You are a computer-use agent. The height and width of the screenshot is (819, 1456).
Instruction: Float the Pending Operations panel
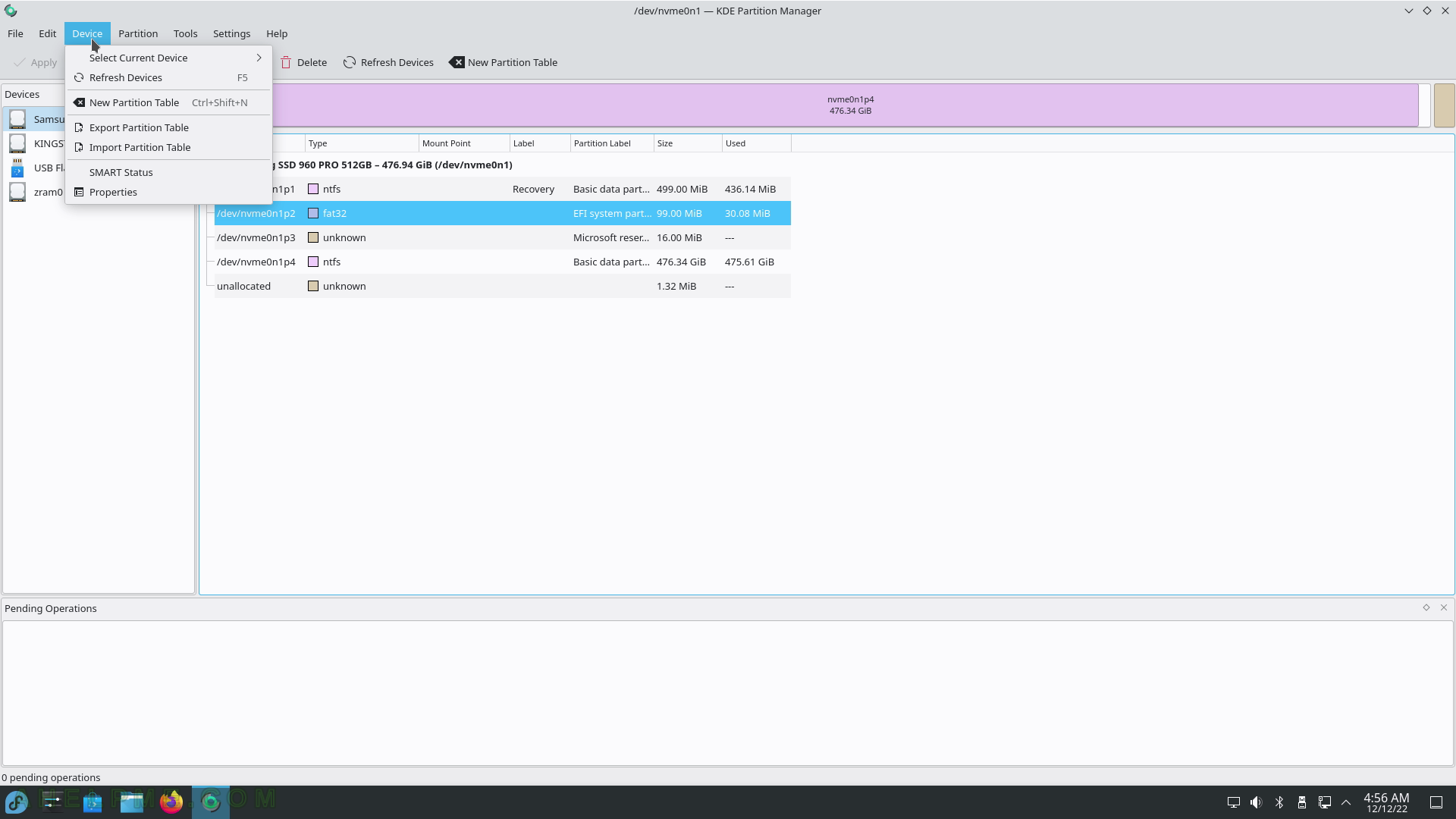1426,607
